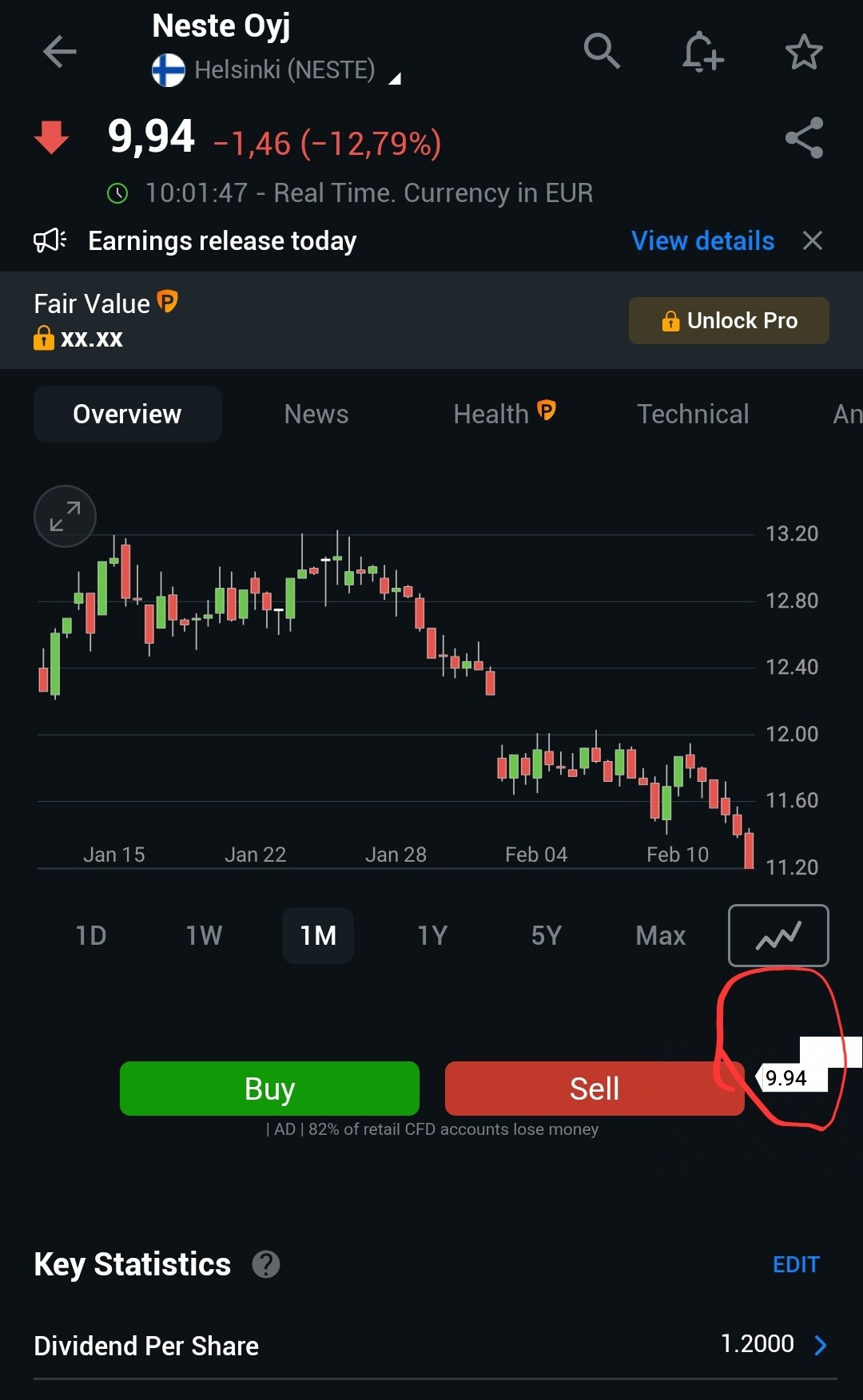Tap the Dividend Per Share row label
Viewport: 863px width, 1400px height.
146,1346
